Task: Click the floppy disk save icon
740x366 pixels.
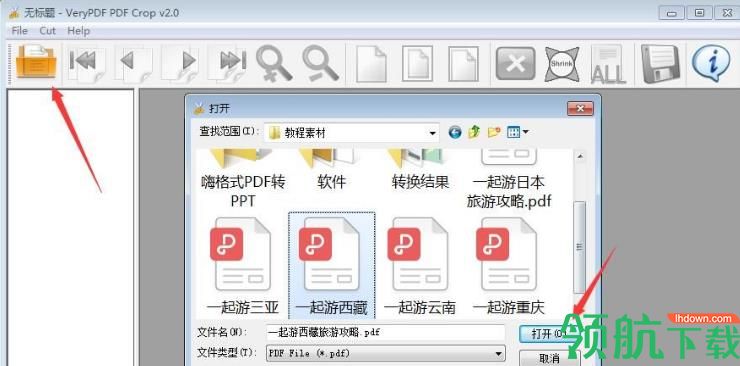Action: point(660,64)
